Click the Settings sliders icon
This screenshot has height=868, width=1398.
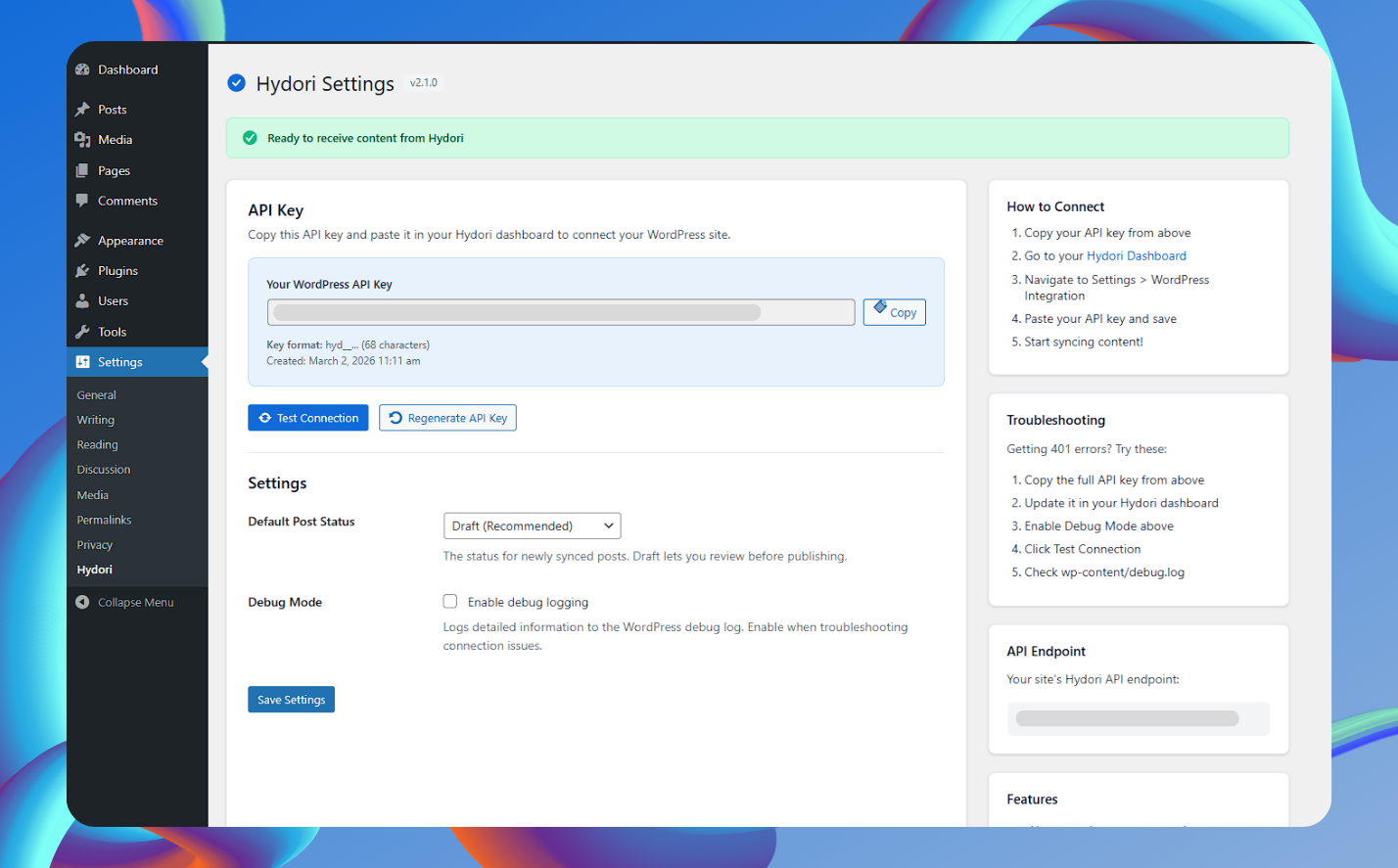click(82, 362)
